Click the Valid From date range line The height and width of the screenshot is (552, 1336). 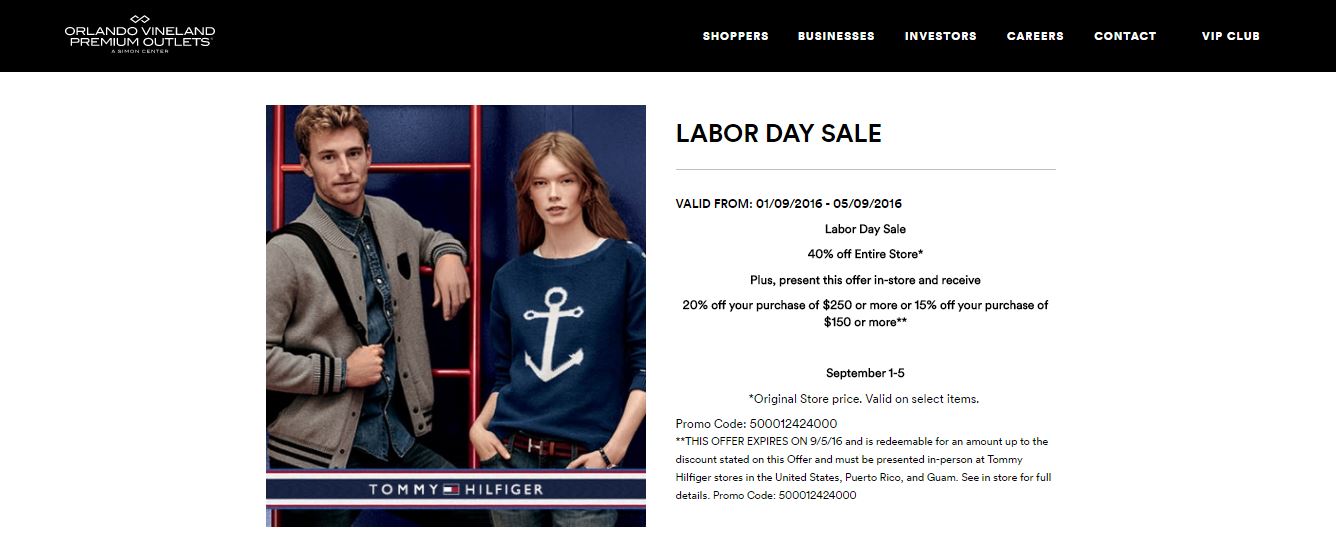pyautogui.click(x=789, y=203)
